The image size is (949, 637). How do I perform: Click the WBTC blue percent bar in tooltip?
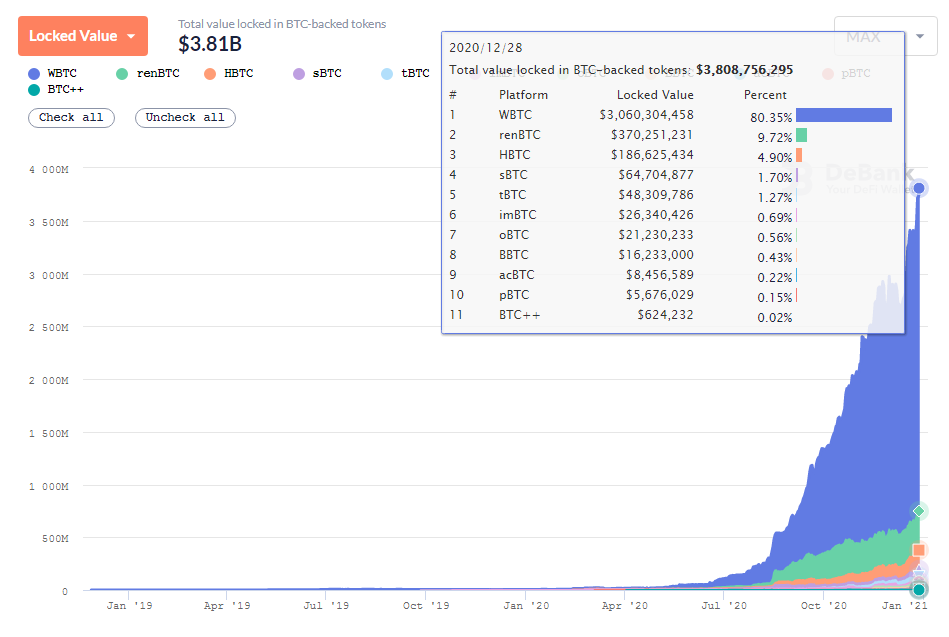[844, 115]
